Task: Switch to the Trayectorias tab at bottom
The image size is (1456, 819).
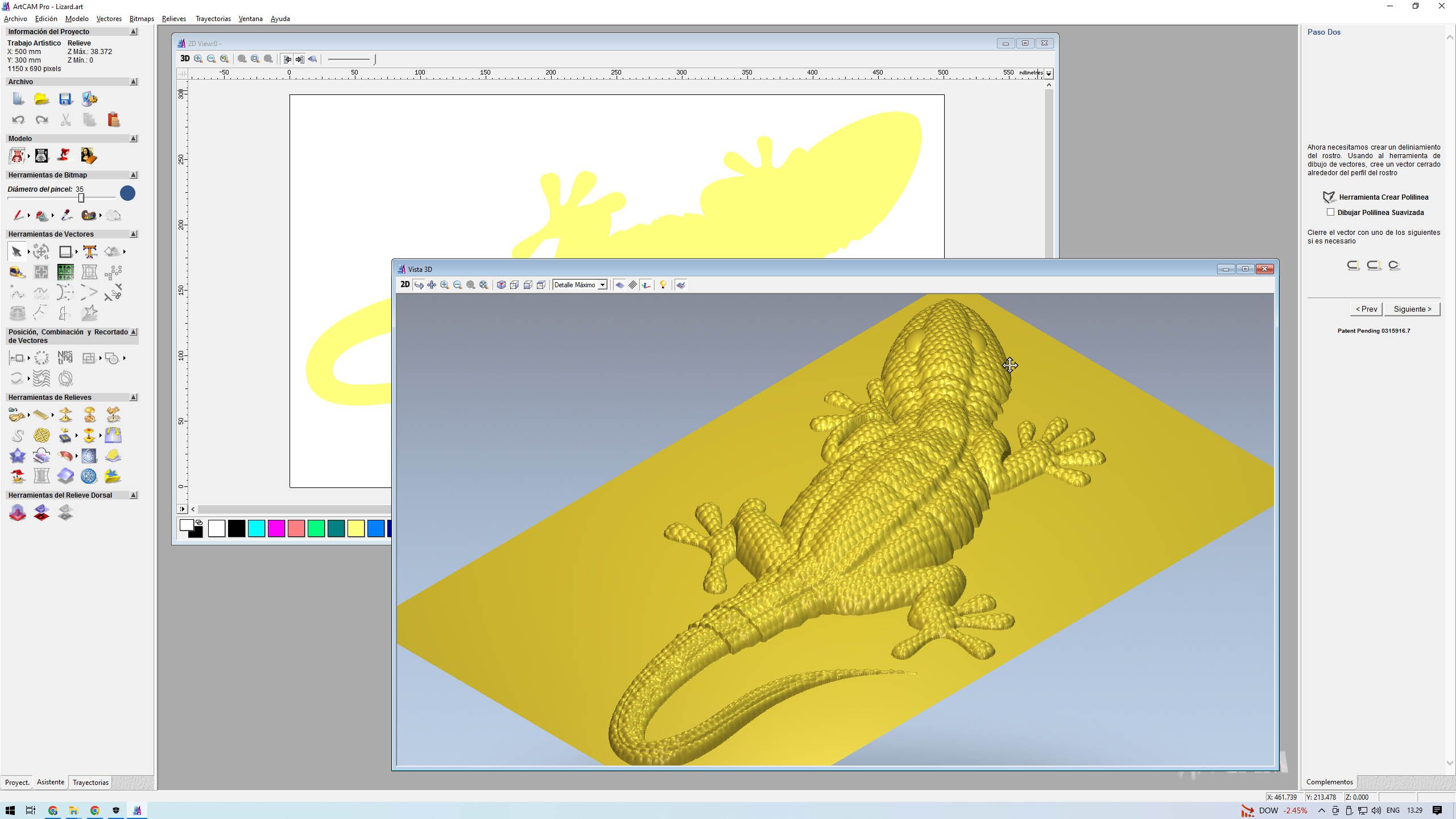Action: 90,782
